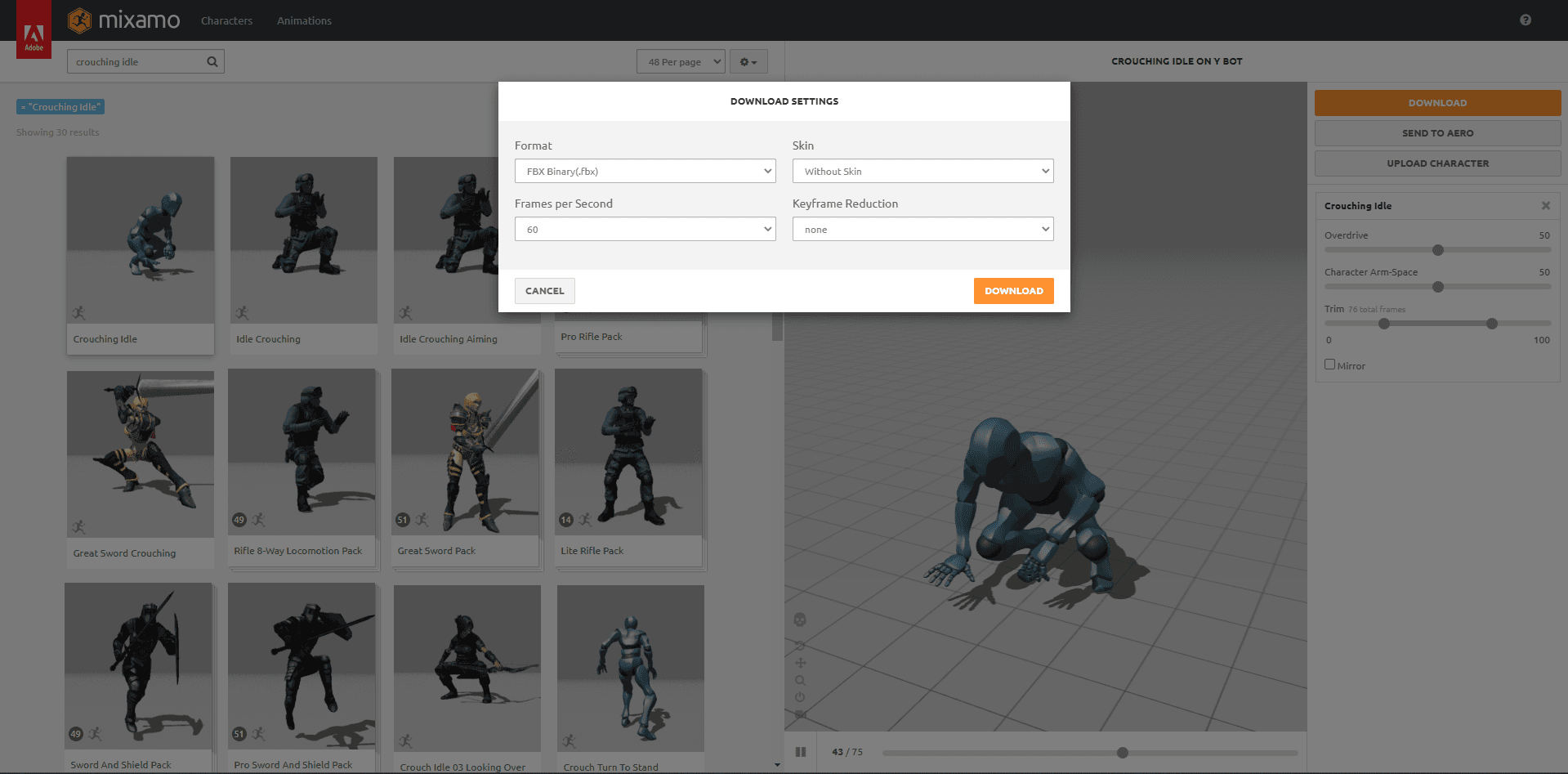Click Download in the Download Settings dialog

(1014, 291)
